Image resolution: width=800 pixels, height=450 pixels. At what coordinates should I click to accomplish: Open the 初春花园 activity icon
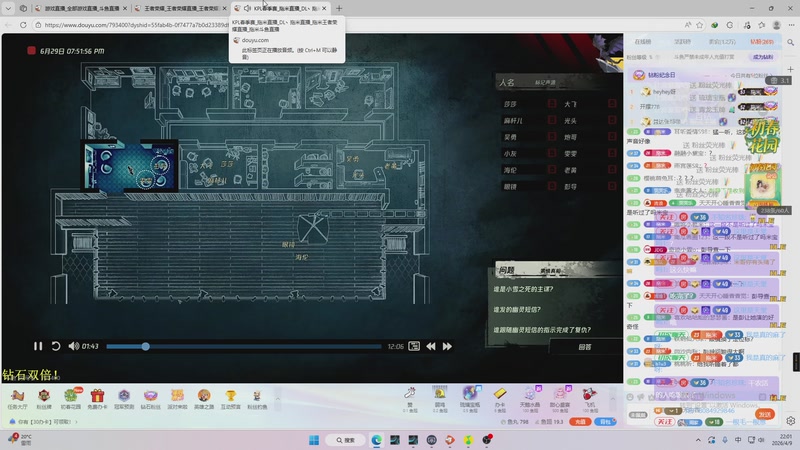70,399
